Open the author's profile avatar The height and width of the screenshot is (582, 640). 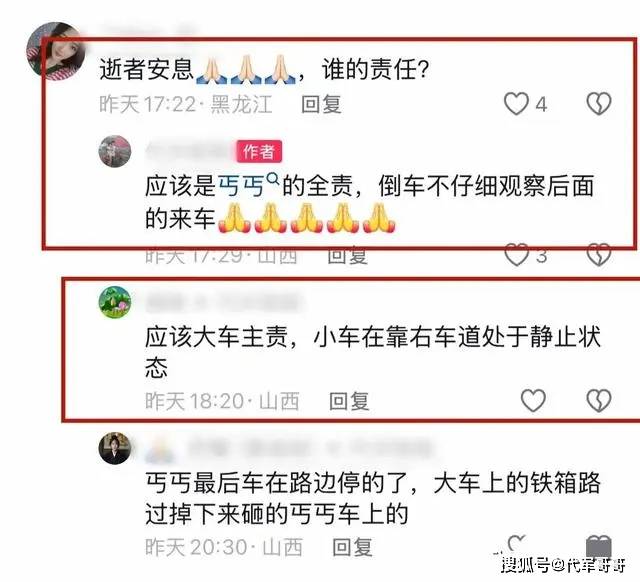[115, 151]
